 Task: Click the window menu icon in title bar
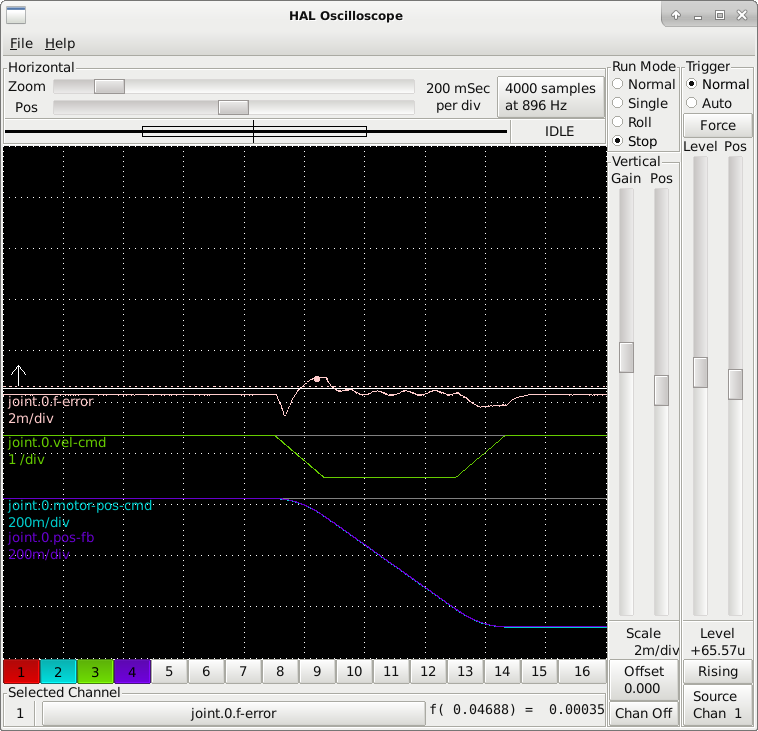pos(16,15)
